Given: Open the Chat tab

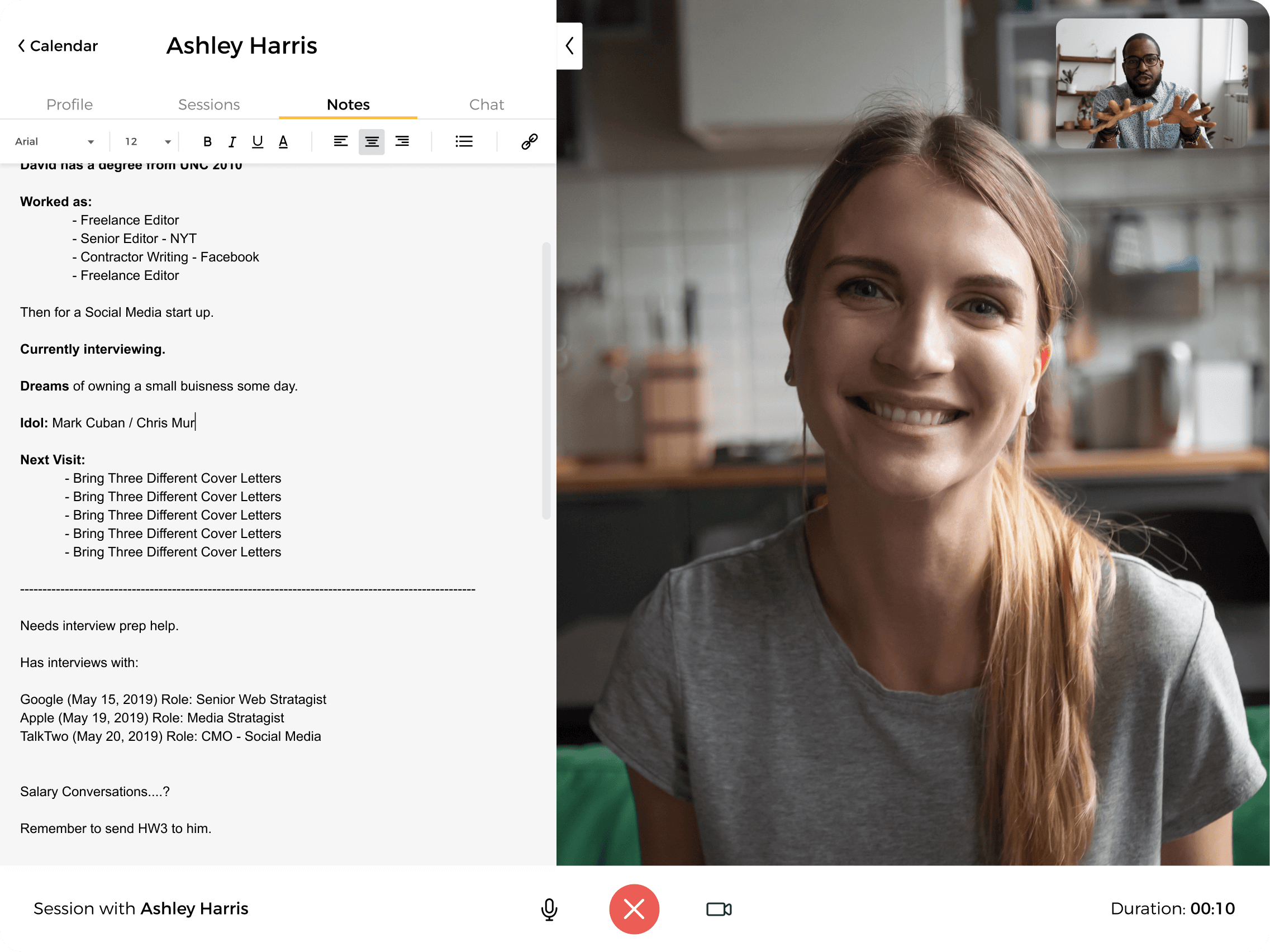Looking at the screenshot, I should (x=486, y=104).
